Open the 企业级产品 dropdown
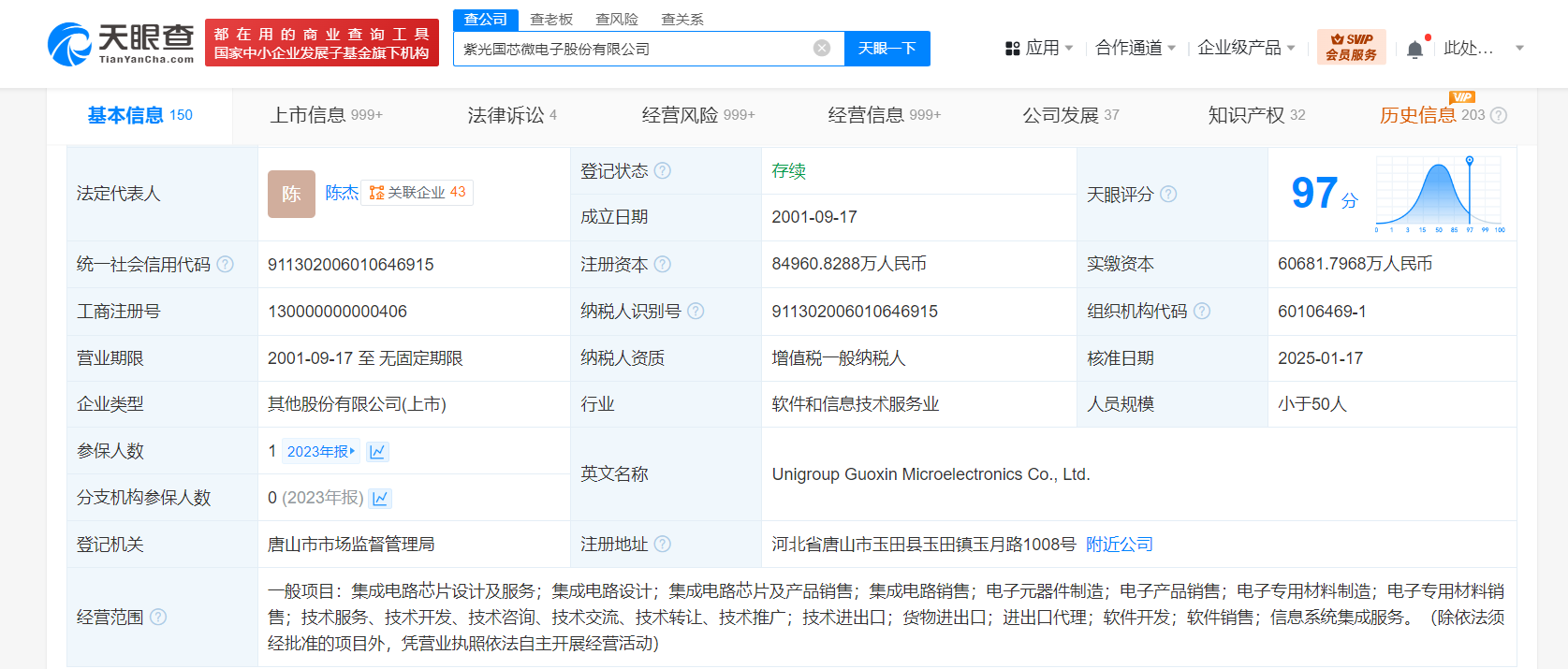Viewport: 1568px width, 669px height. [x=1246, y=48]
